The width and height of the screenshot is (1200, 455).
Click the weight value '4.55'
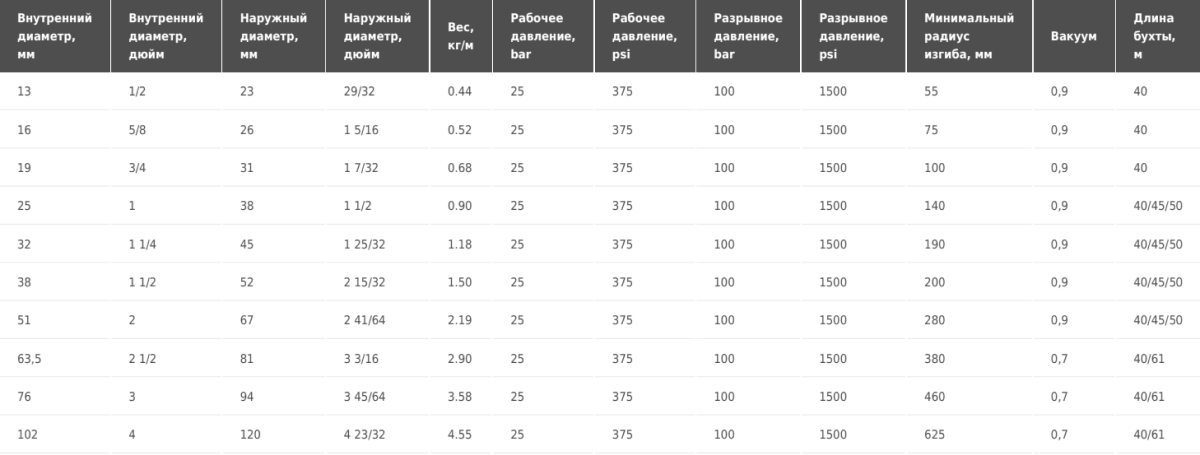coord(460,434)
